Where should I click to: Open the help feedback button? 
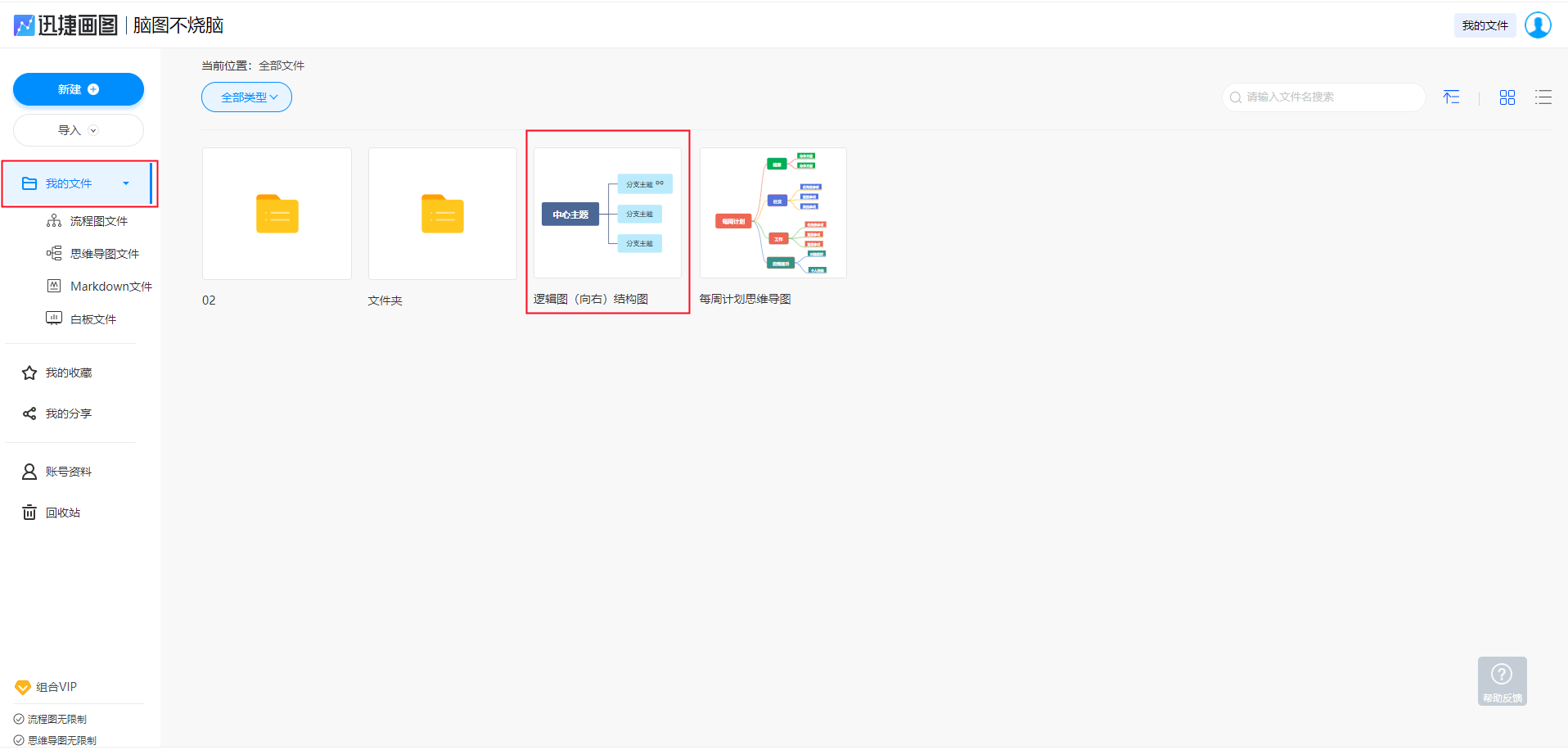click(x=1502, y=681)
